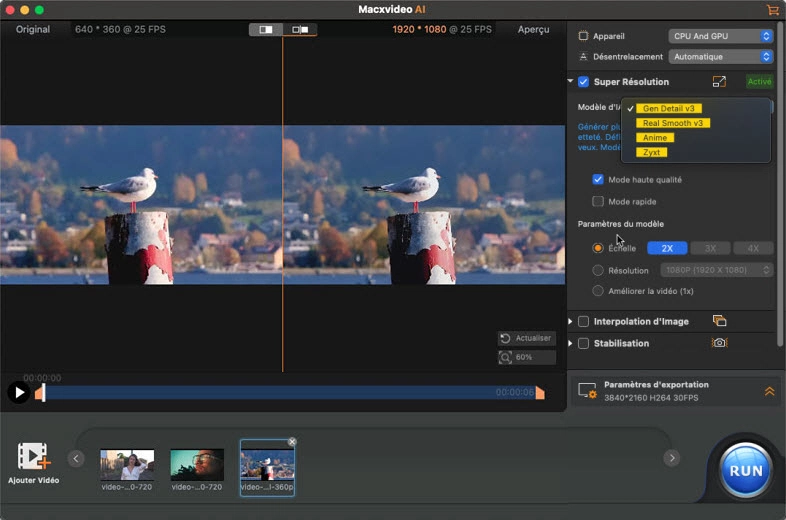Viewport: 786px width, 520px height.
Task: Click the RUN button
Action: point(746,470)
